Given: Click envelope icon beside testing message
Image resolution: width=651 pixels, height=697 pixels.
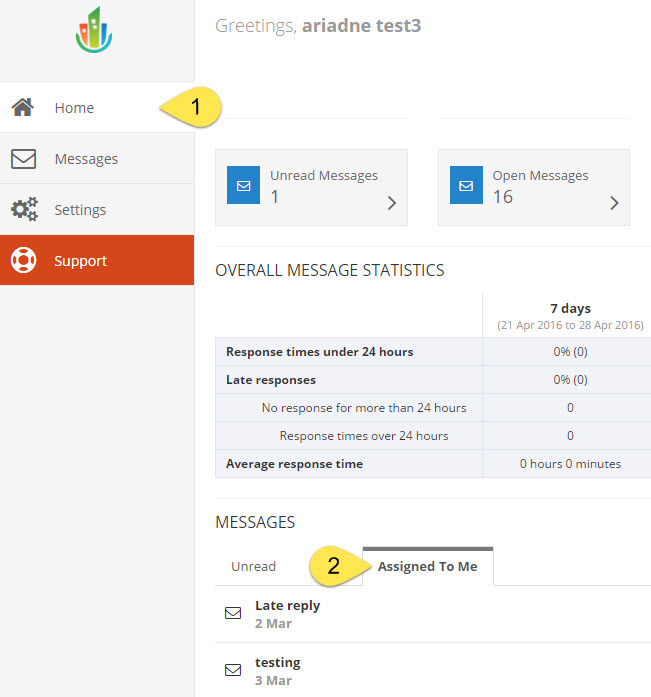Looking at the screenshot, I should (x=233, y=671).
